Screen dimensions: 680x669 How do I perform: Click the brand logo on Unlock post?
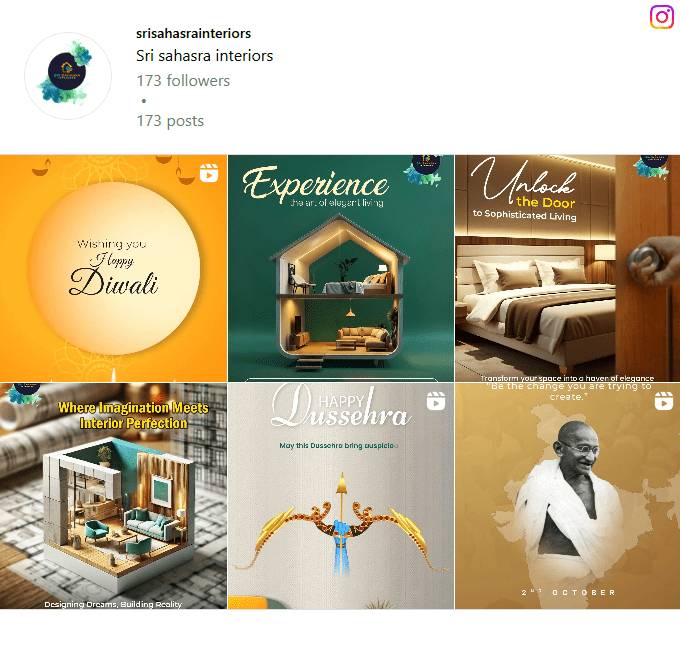point(652,166)
